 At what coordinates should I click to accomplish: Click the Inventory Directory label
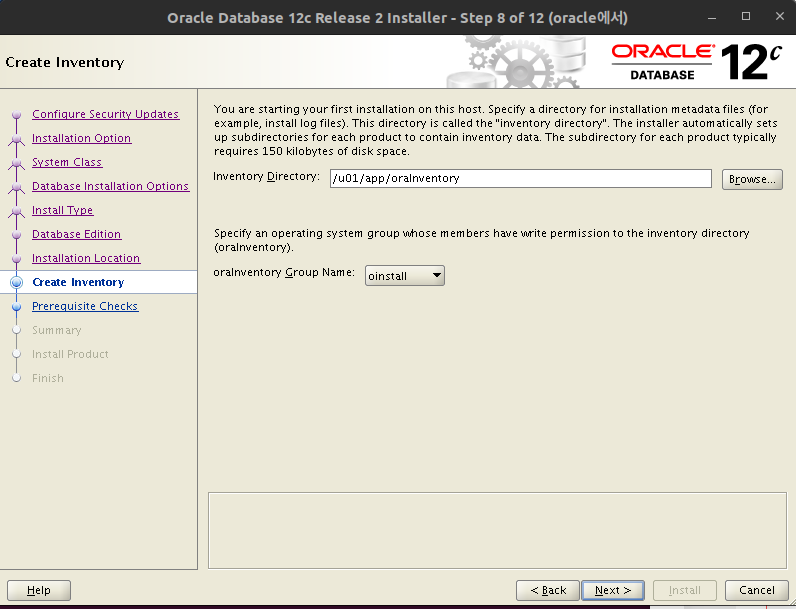pyautogui.click(x=267, y=177)
